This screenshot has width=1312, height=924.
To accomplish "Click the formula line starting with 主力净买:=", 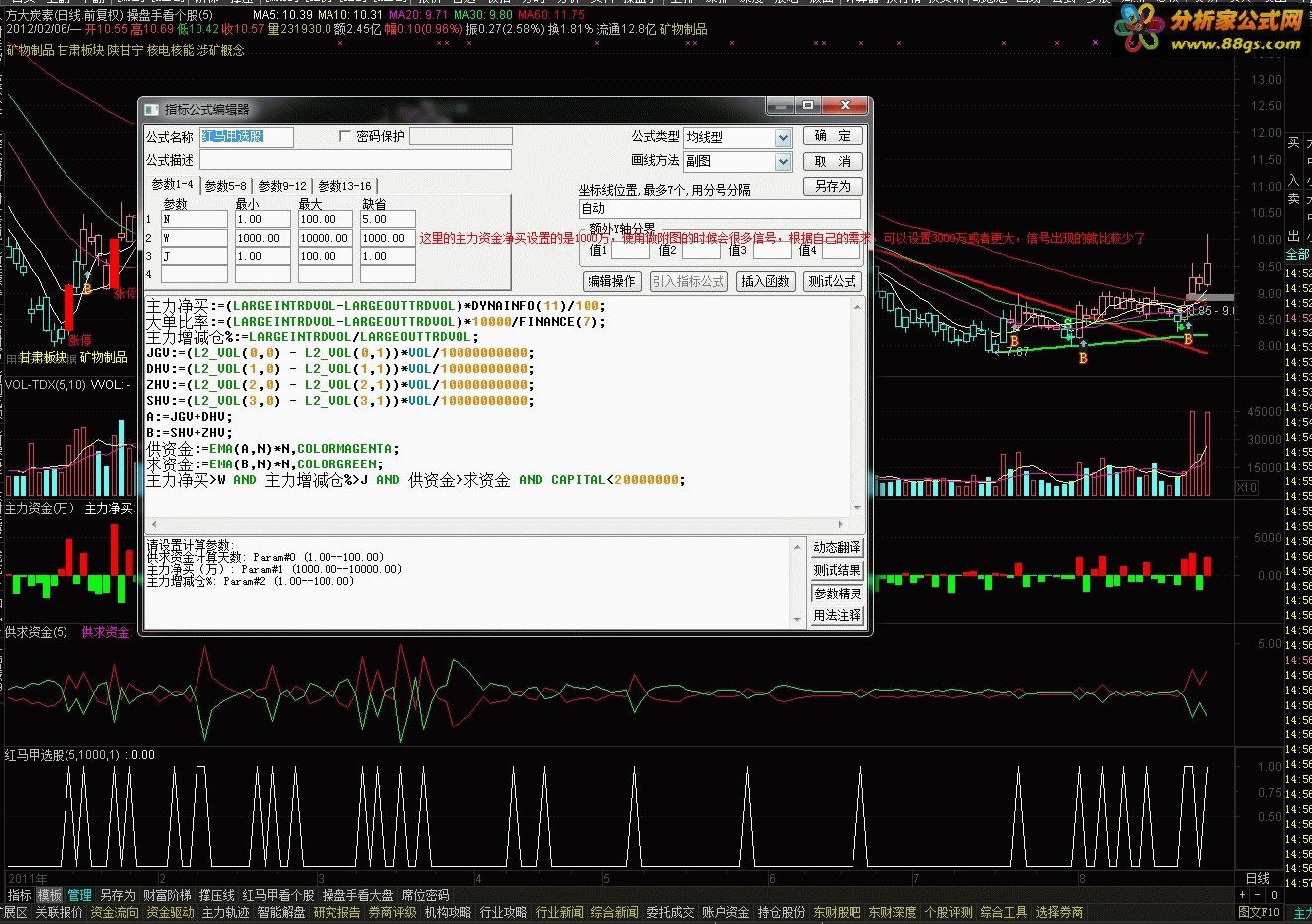I will pos(376,305).
